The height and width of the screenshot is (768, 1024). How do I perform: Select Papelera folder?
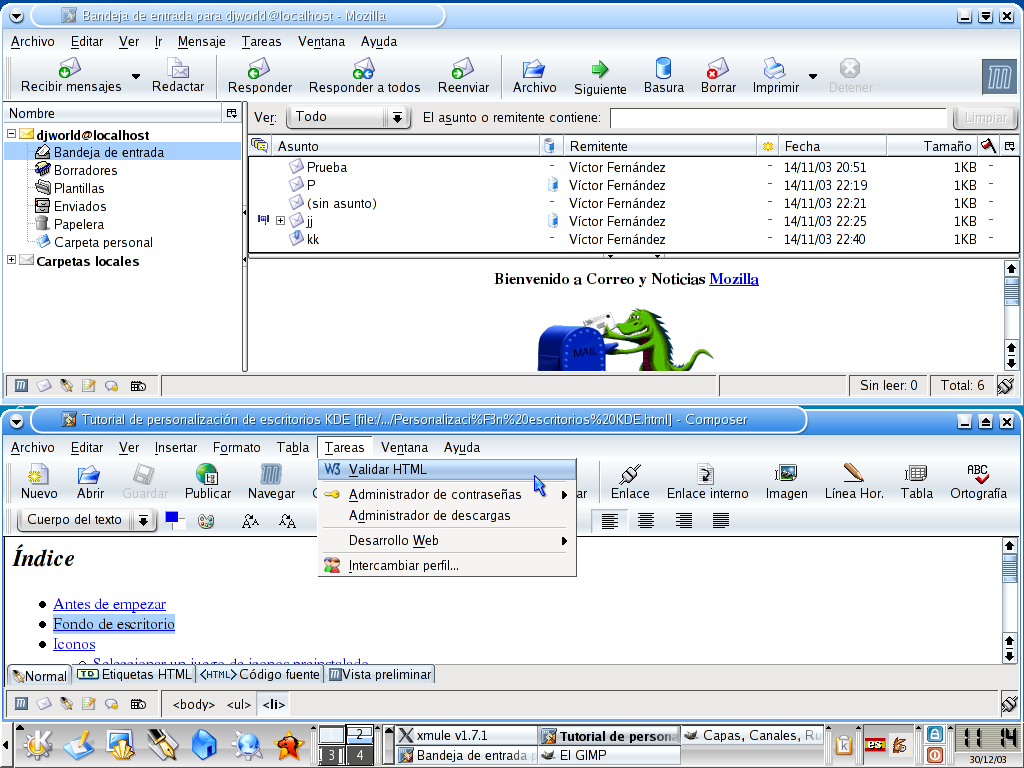point(78,225)
